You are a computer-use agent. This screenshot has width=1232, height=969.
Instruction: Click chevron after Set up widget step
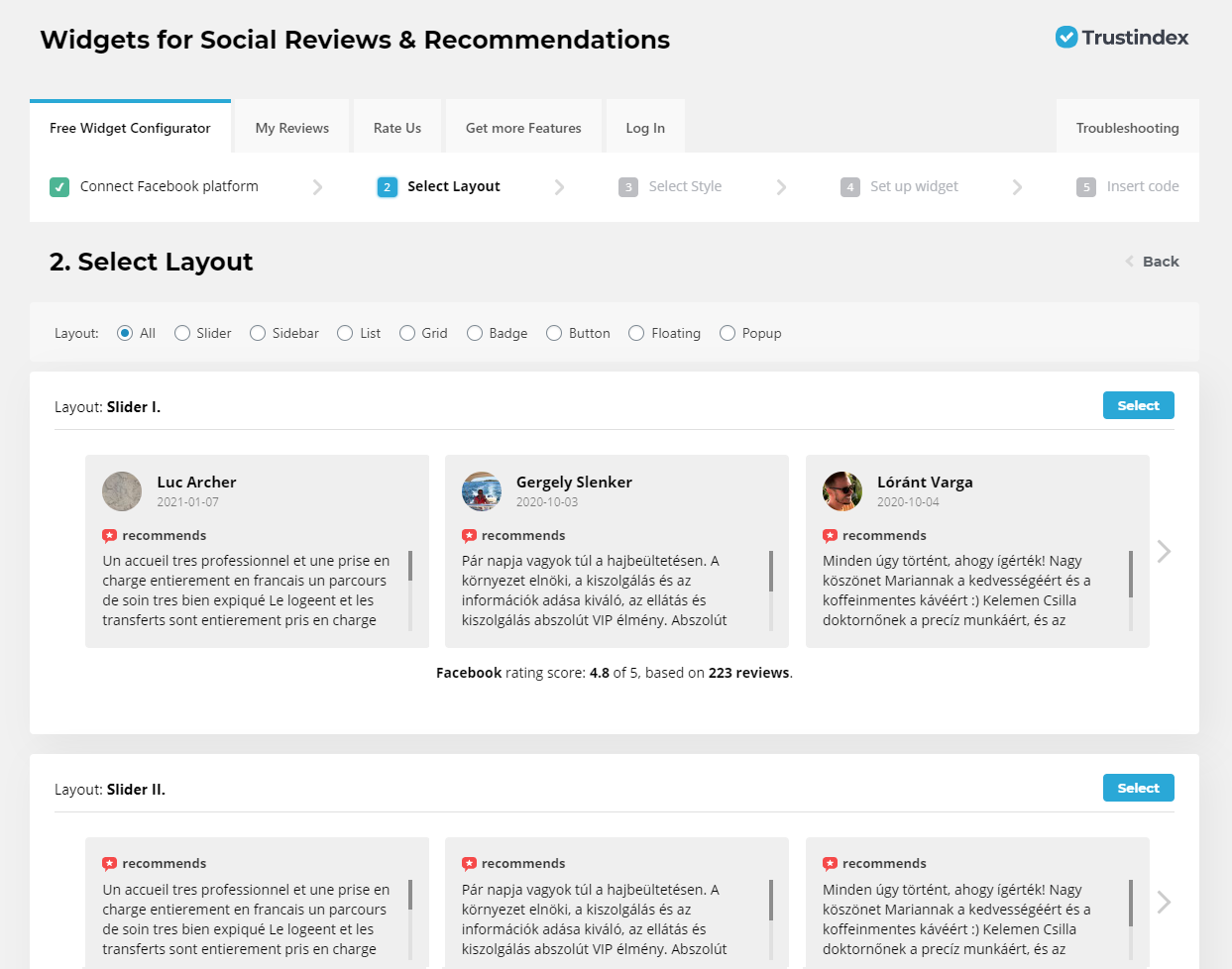coord(1017,187)
